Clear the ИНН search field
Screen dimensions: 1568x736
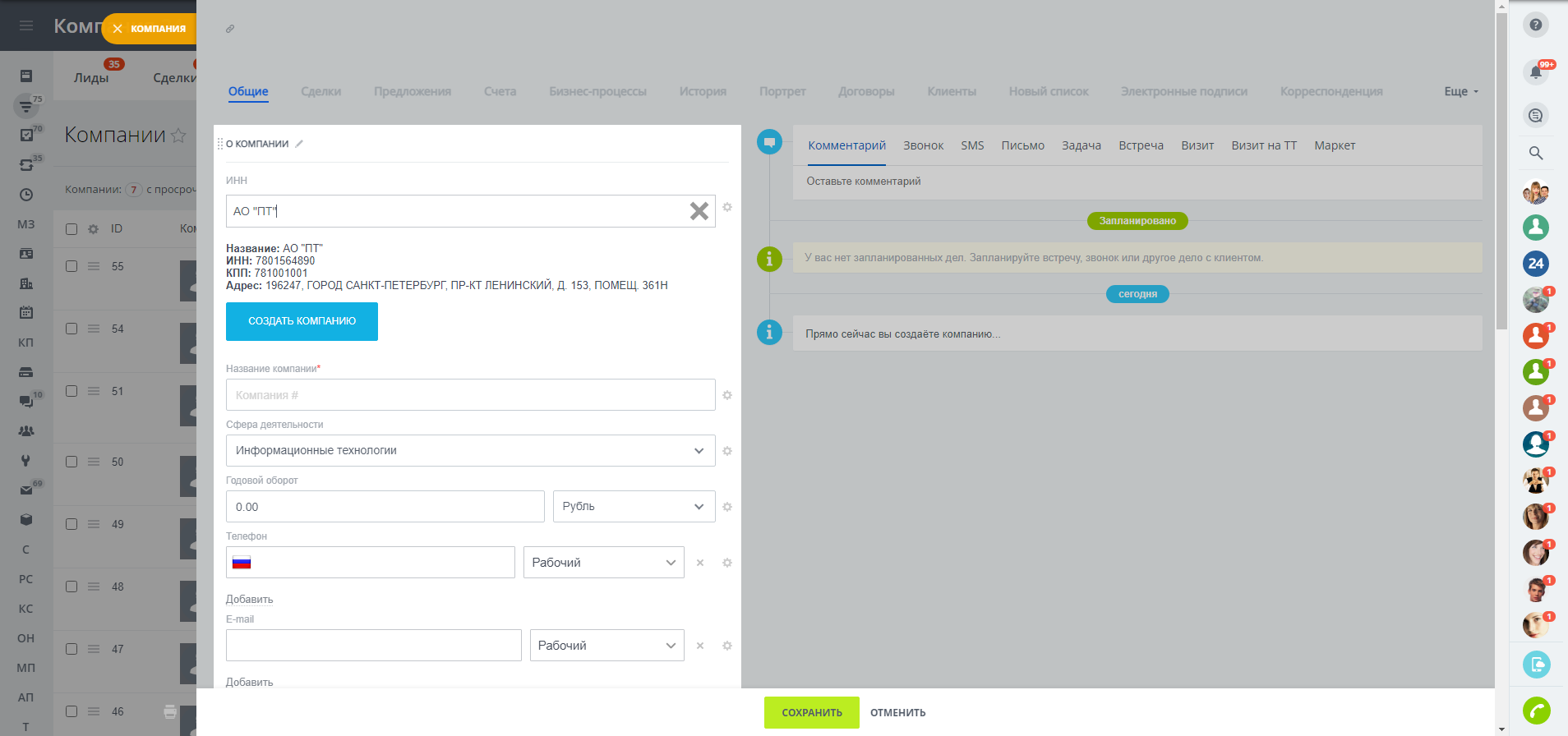coord(699,211)
